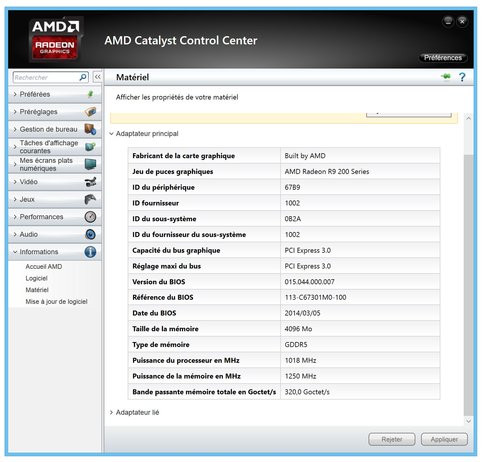Expand Tâches d'affichage courantes section
The width and height of the screenshot is (485, 462).
click(x=55, y=147)
